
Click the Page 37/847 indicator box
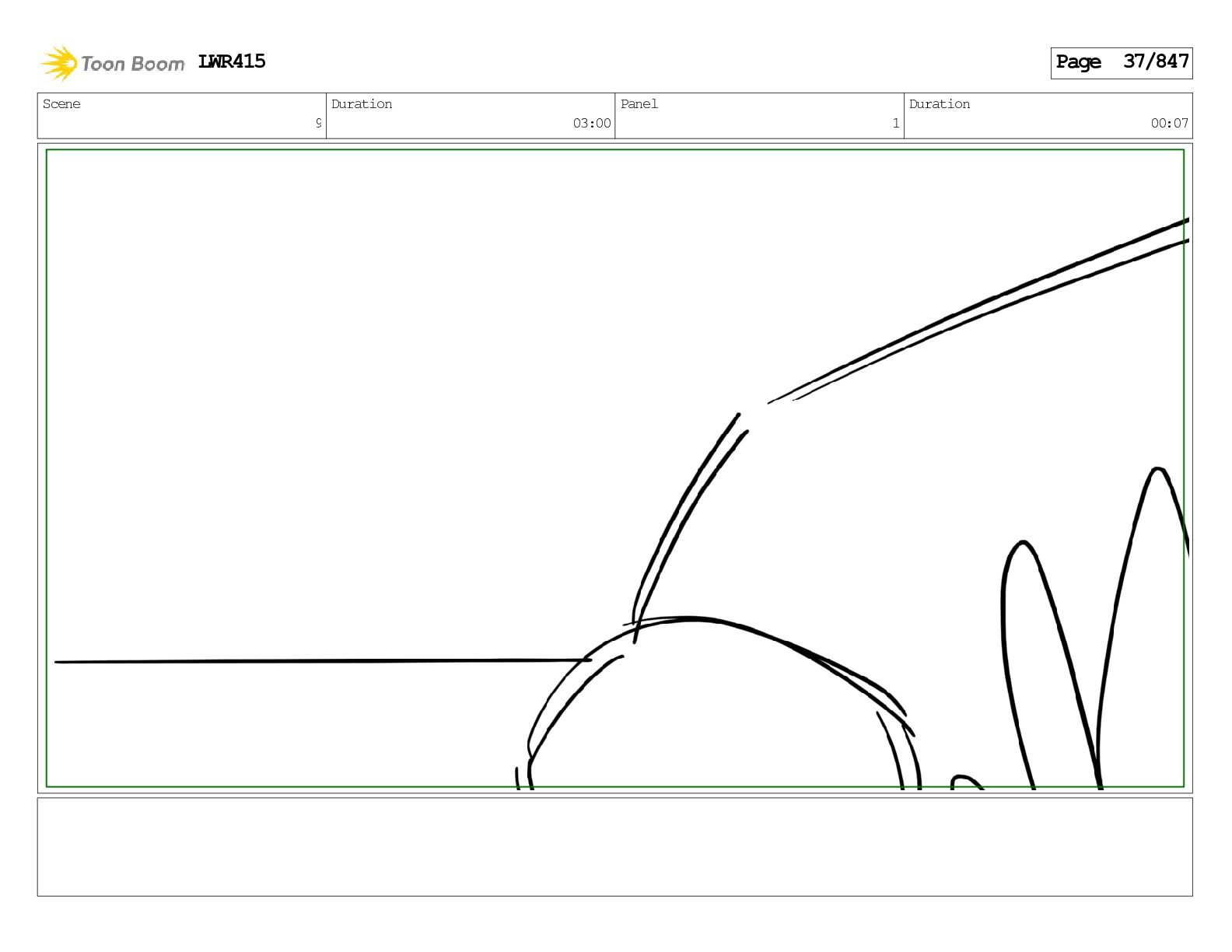coord(1121,62)
